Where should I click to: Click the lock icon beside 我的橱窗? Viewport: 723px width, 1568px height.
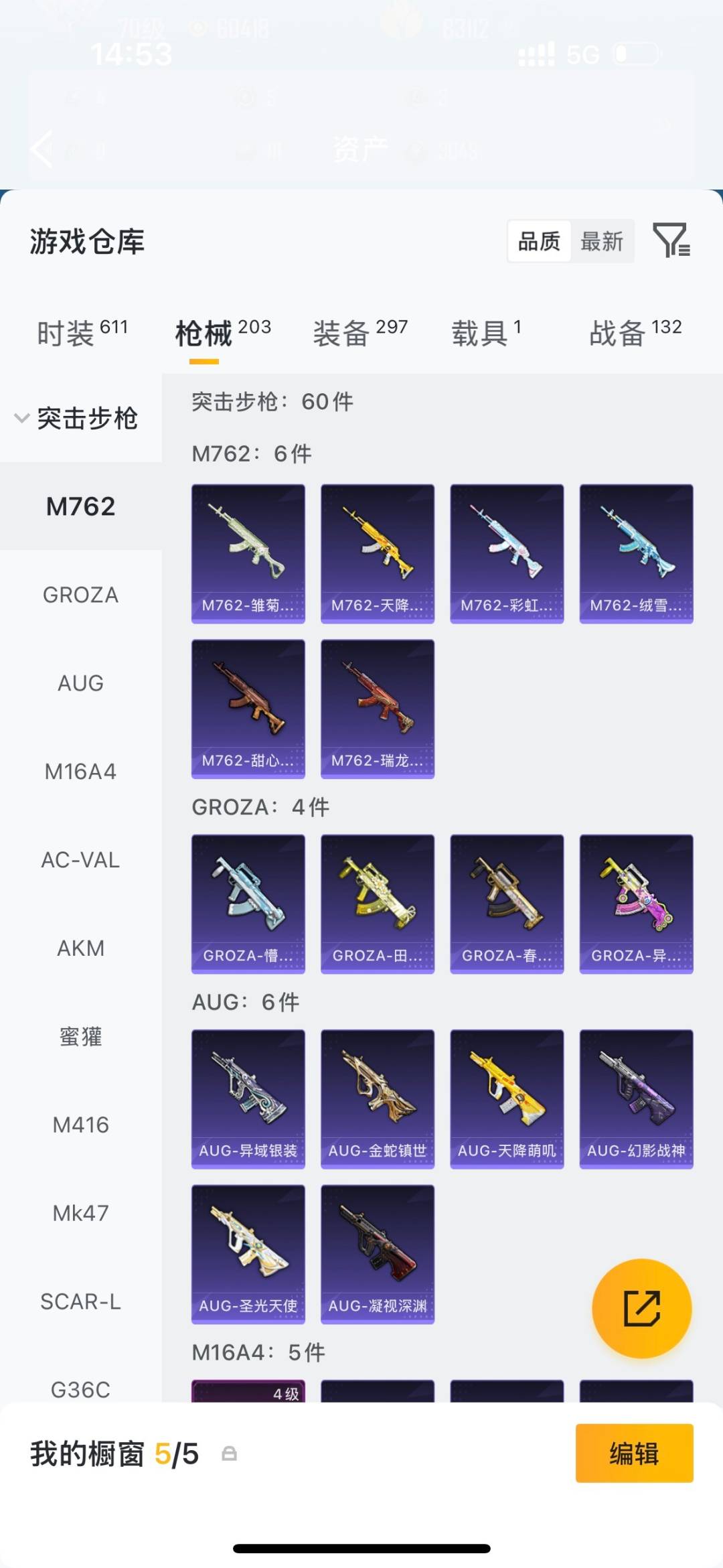tap(229, 1453)
